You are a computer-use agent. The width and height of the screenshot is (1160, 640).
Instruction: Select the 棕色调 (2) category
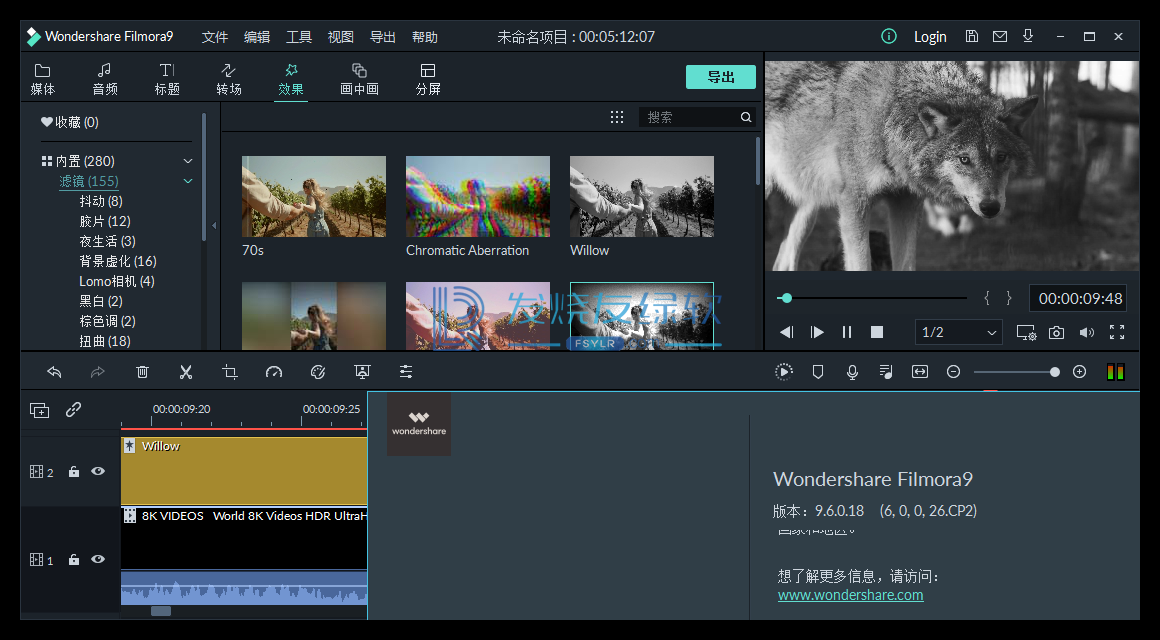(x=107, y=321)
